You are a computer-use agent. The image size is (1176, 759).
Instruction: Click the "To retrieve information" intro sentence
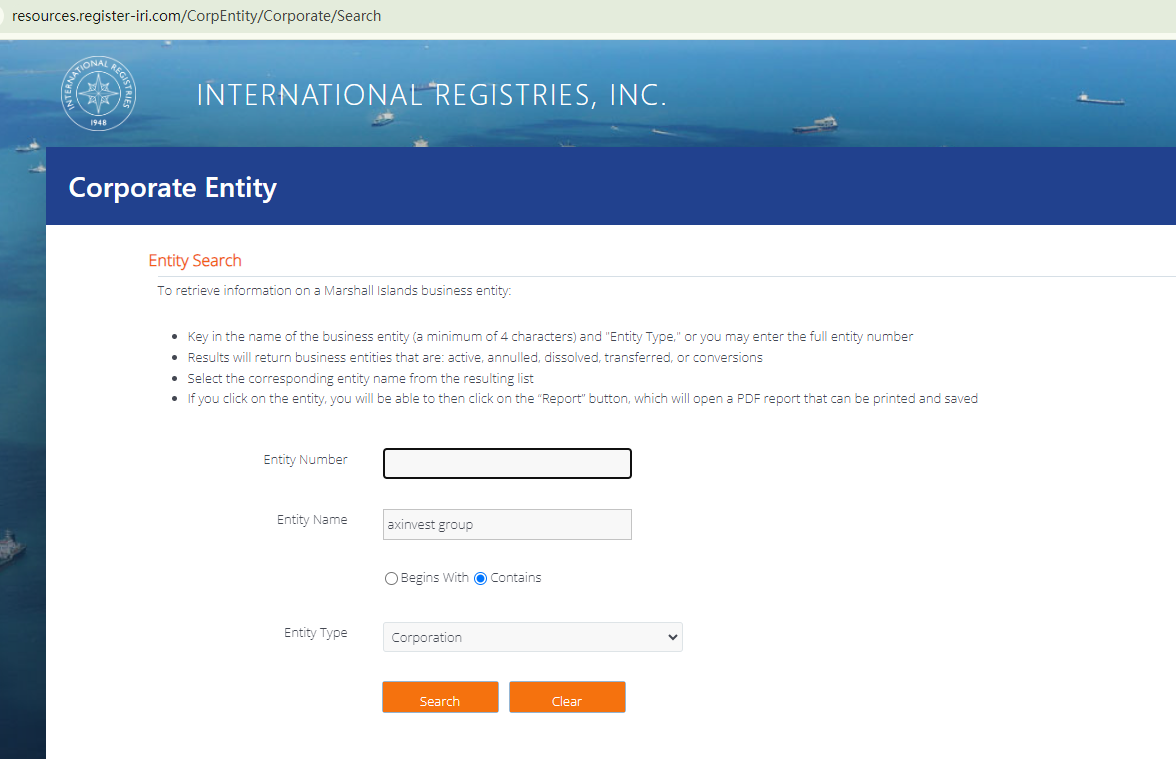[334, 291]
